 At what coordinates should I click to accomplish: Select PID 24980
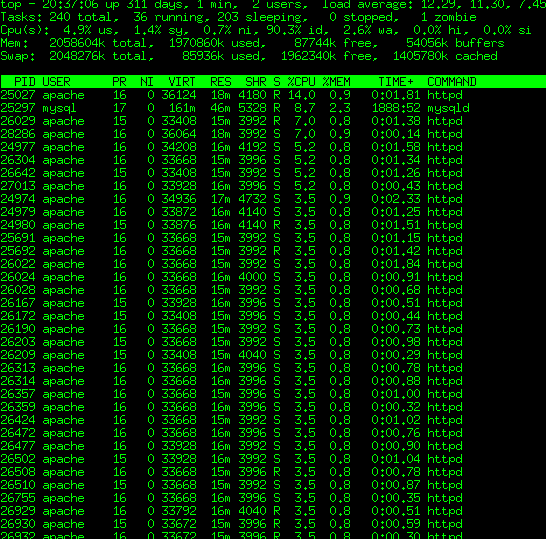[x=18, y=225]
